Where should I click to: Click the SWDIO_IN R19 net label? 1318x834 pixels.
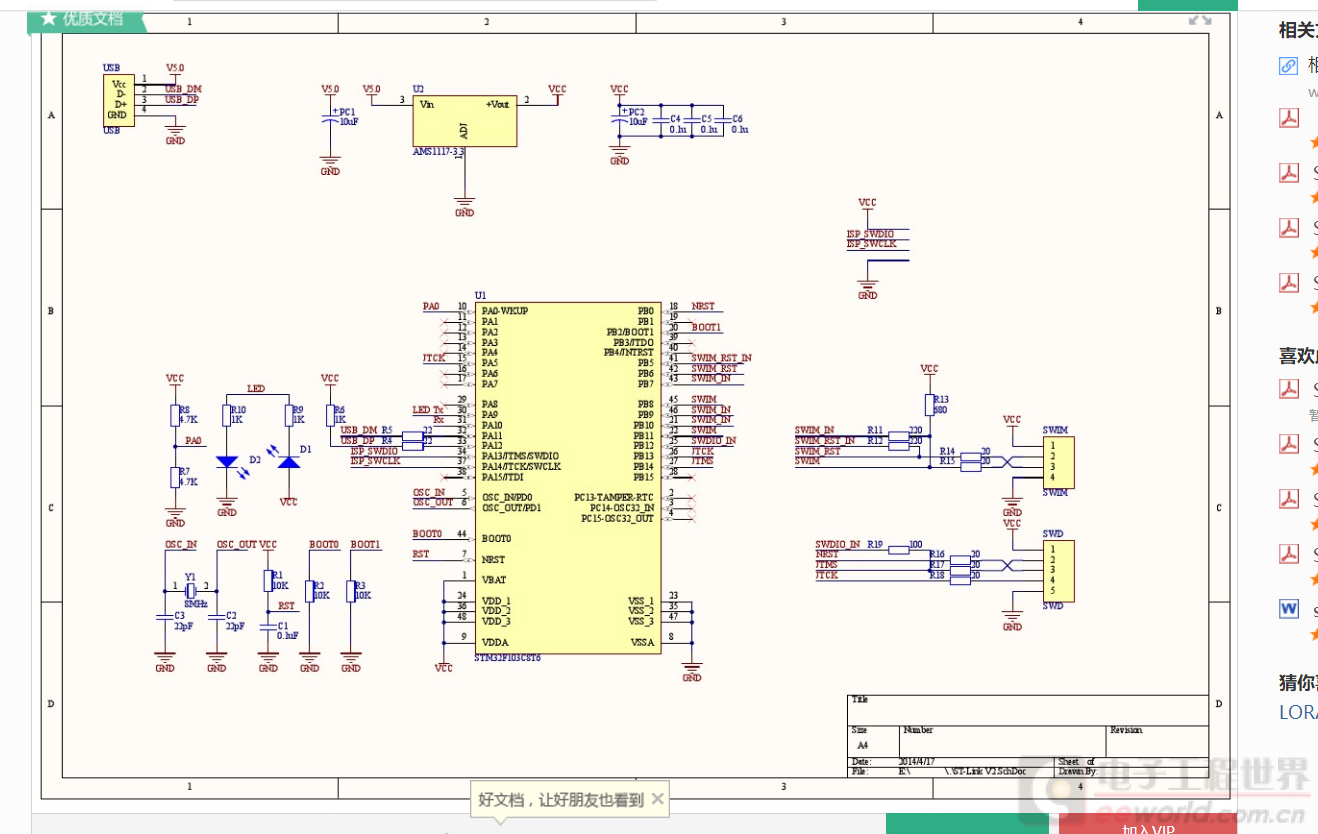tap(849, 545)
